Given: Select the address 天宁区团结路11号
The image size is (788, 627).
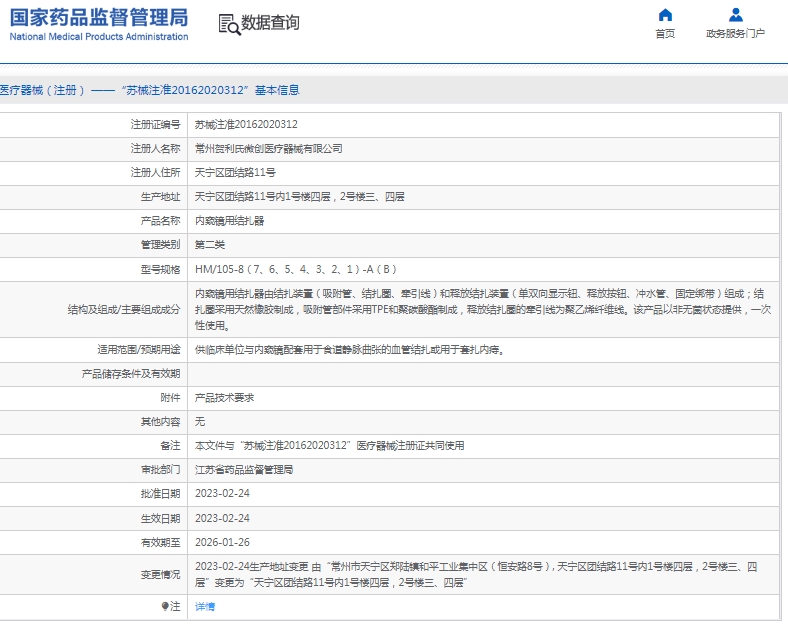Looking at the screenshot, I should (235, 173).
